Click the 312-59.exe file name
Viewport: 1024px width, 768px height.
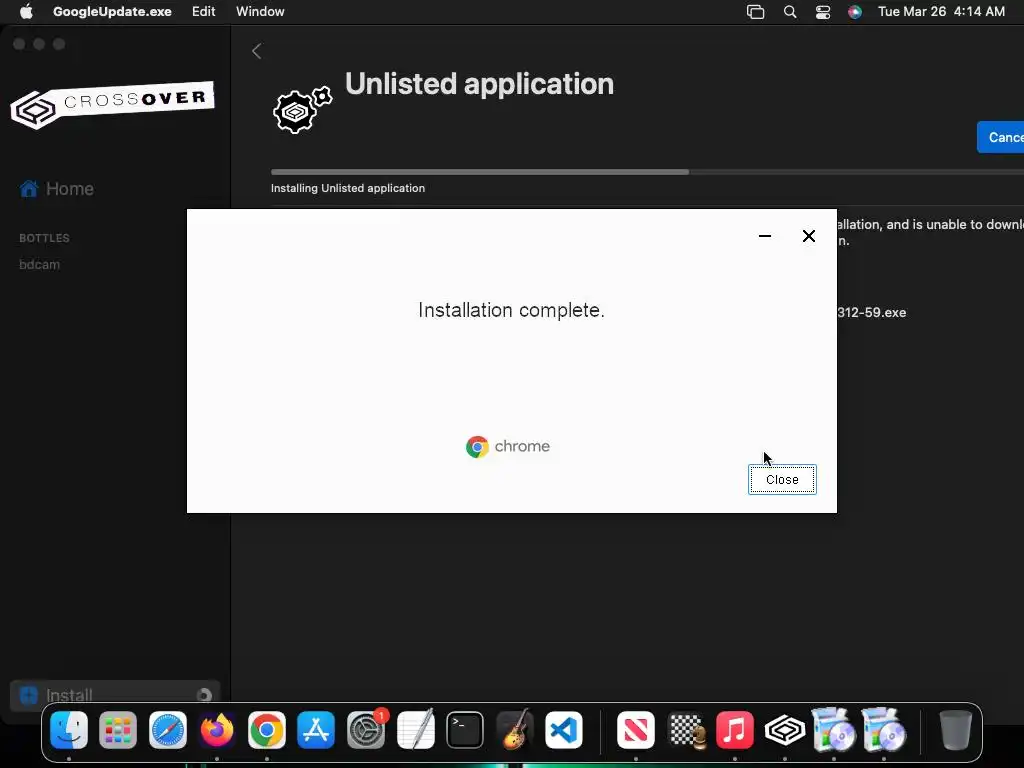[x=872, y=313]
